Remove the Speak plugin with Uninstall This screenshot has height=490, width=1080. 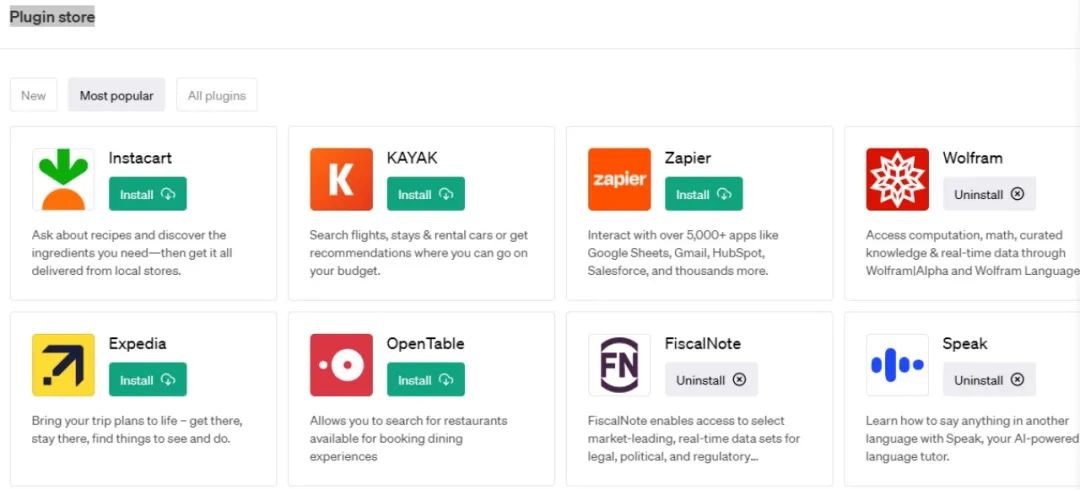tap(988, 380)
